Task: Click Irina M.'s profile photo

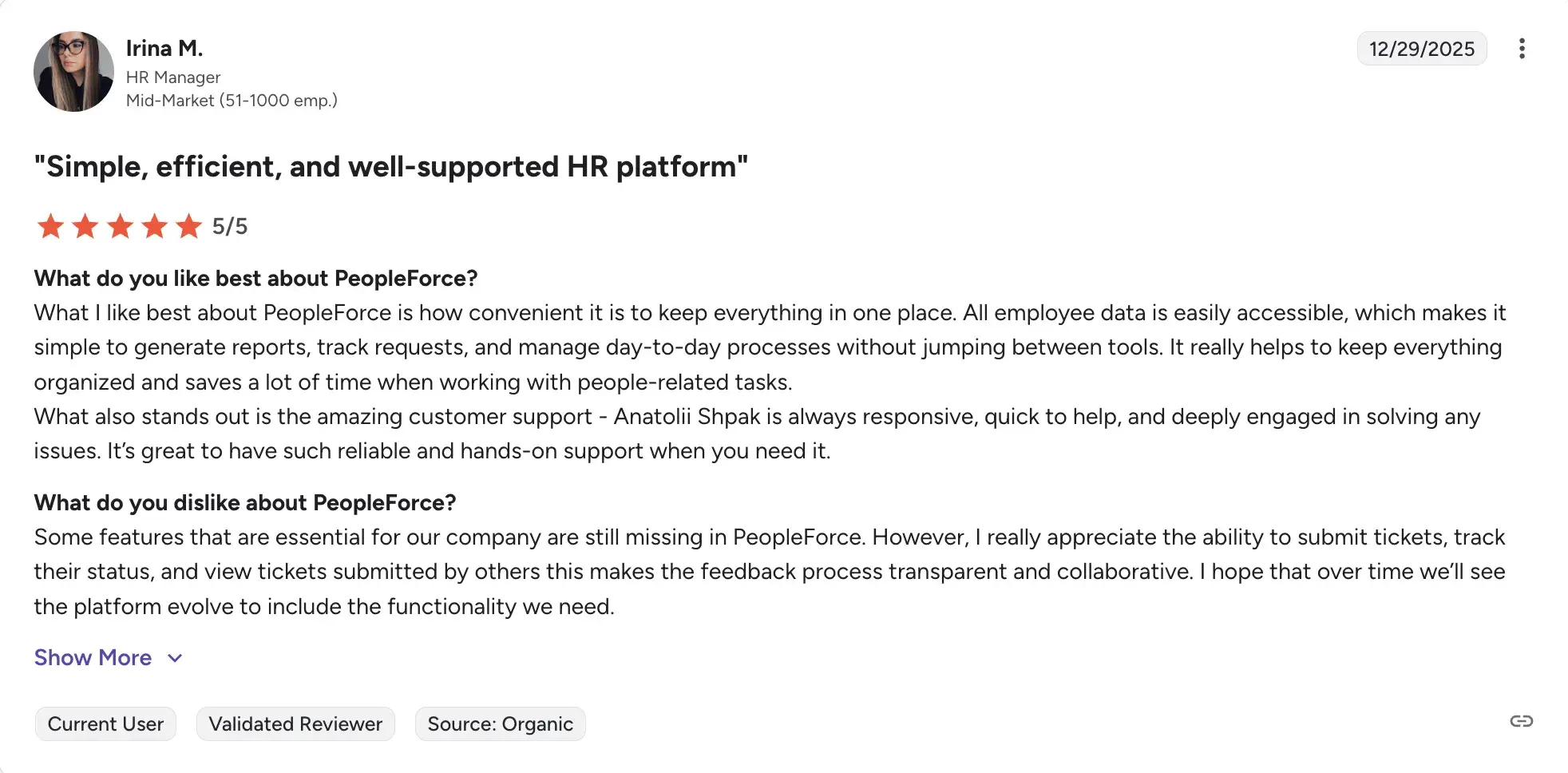Action: pyautogui.click(x=73, y=71)
